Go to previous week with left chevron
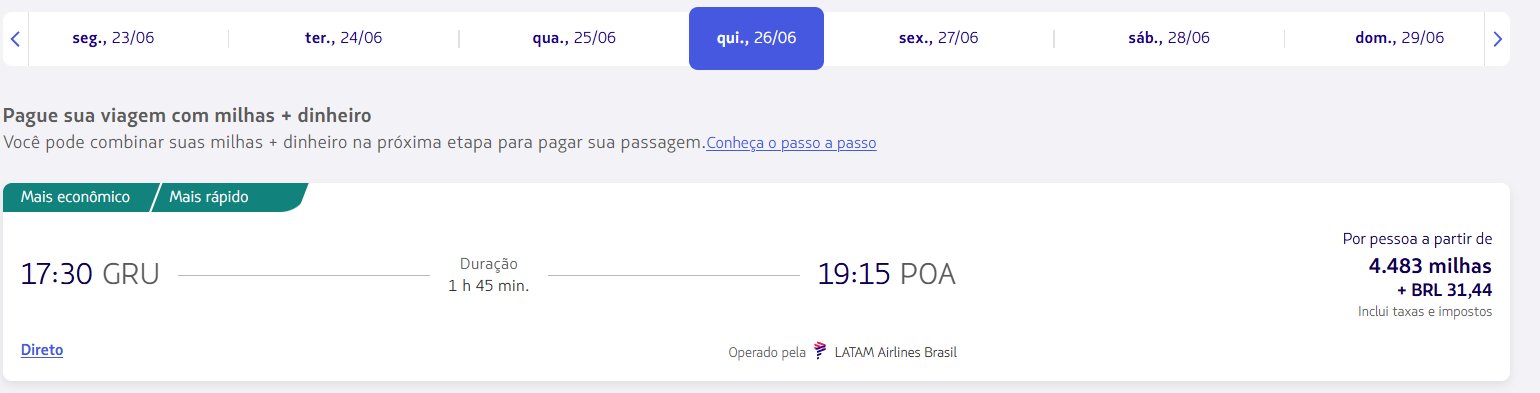Viewport: 1540px width, 393px height. pos(15,39)
